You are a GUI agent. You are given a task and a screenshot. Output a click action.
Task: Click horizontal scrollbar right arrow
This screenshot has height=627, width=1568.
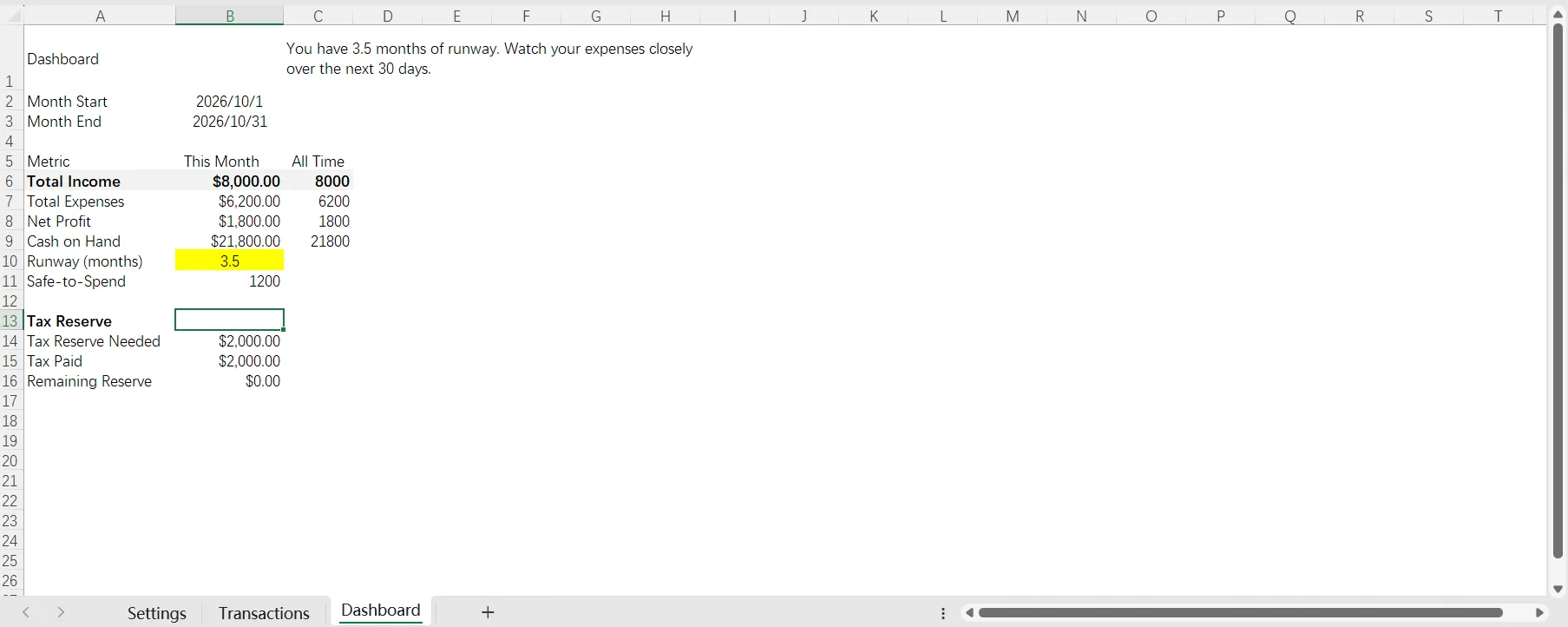(1539, 612)
